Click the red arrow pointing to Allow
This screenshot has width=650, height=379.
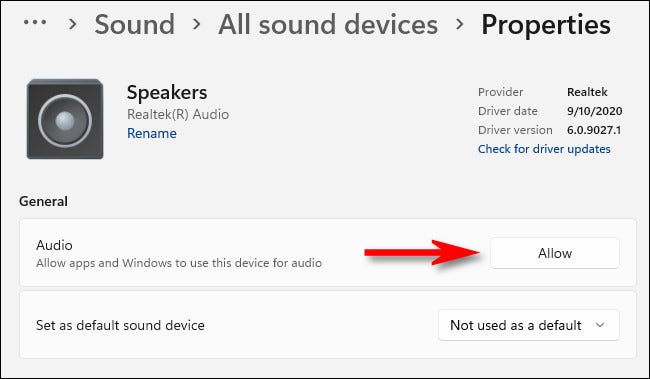(x=422, y=252)
